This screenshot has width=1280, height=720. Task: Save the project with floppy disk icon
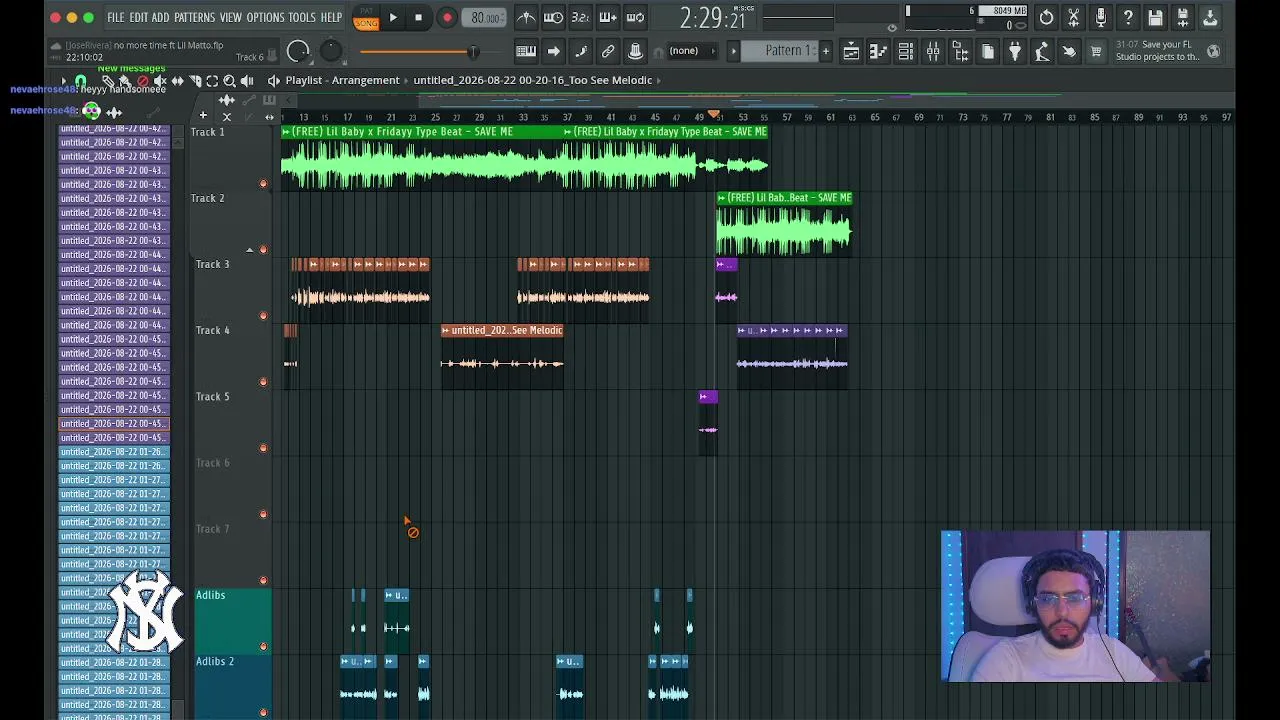tap(1155, 17)
